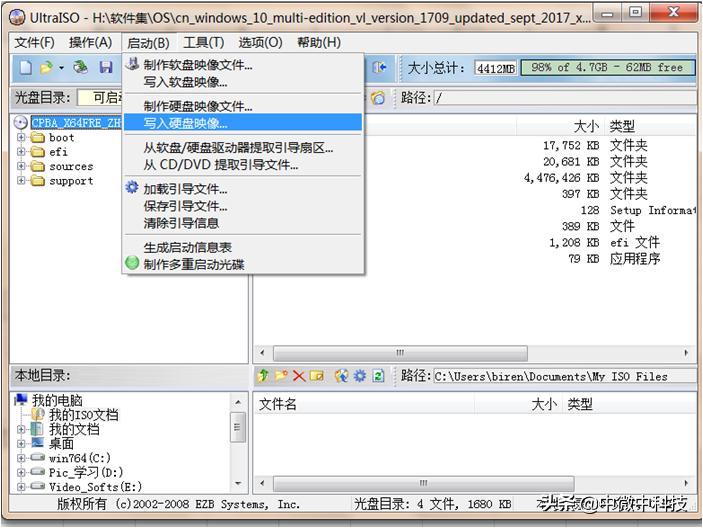Click the Save floppy-disk toolbar icon
Image resolution: width=703 pixels, height=528 pixels.
click(x=106, y=67)
